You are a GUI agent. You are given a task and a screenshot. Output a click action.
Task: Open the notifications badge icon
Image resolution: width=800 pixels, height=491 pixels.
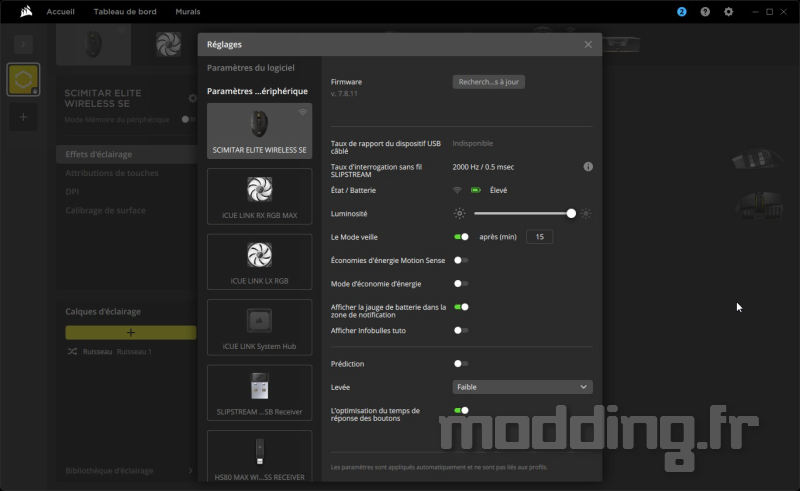[x=682, y=12]
